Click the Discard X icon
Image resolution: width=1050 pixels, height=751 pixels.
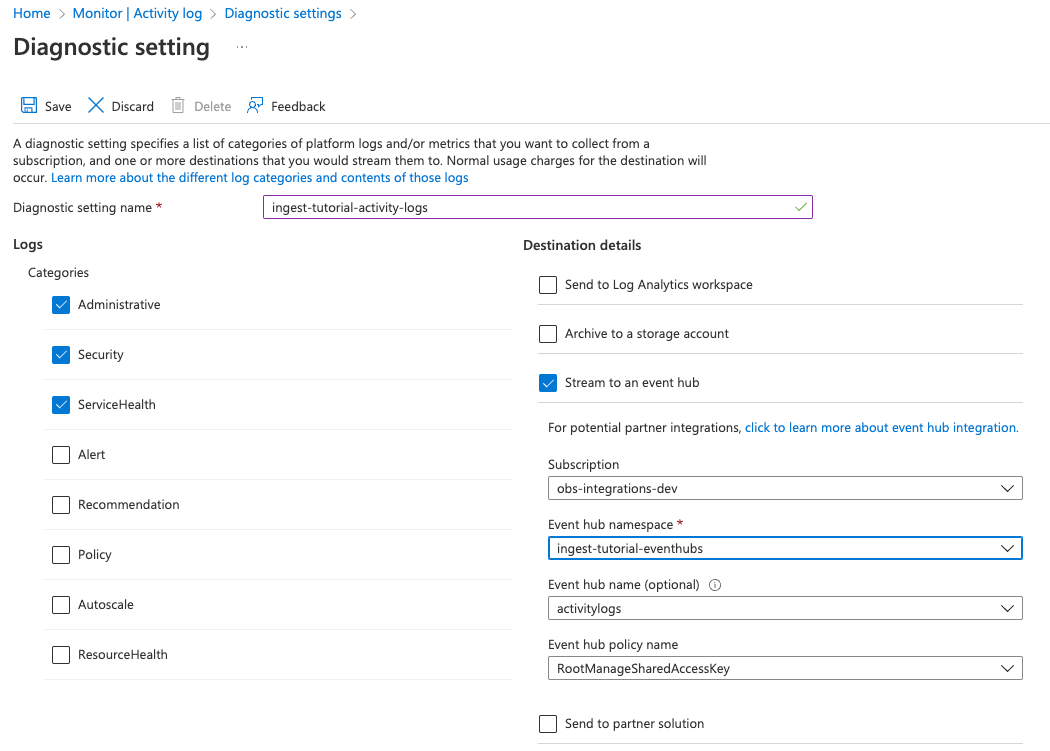pyautogui.click(x=96, y=105)
